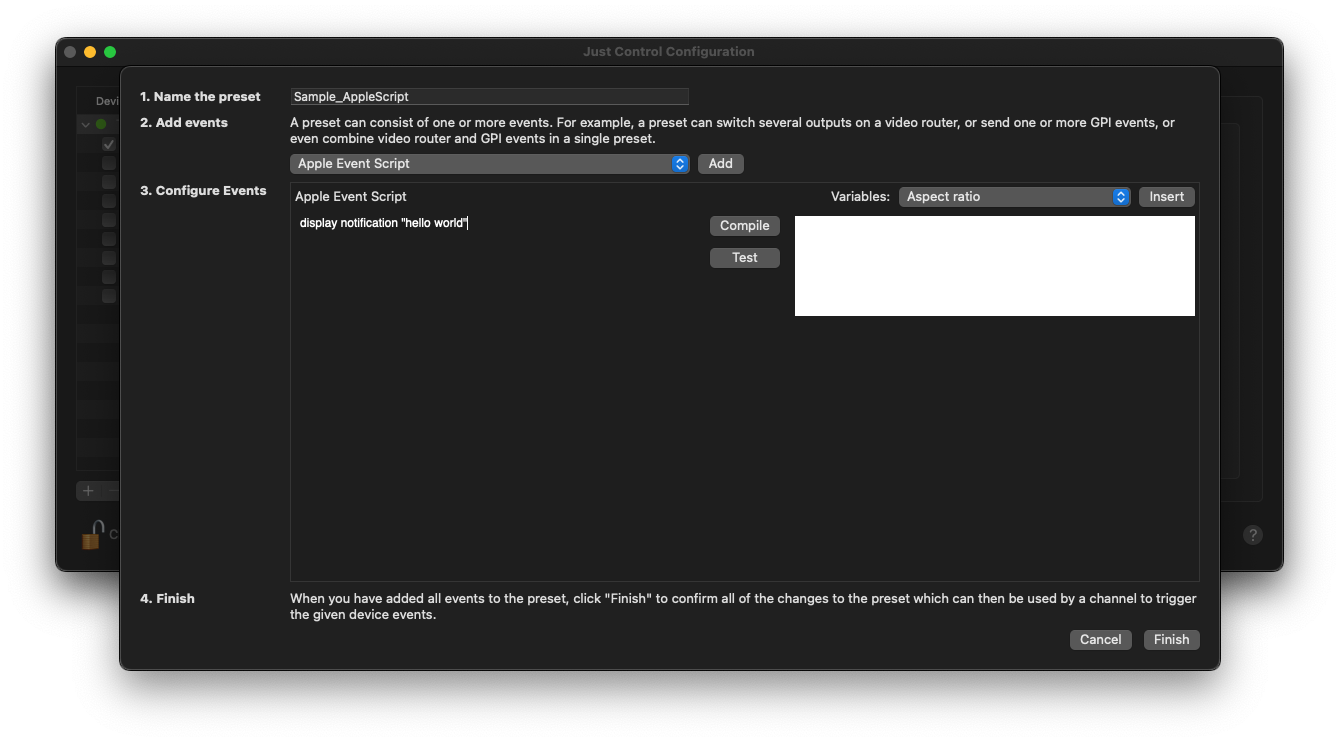Click the plus button under the device list
Image resolution: width=1339 pixels, height=744 pixels.
(88, 490)
